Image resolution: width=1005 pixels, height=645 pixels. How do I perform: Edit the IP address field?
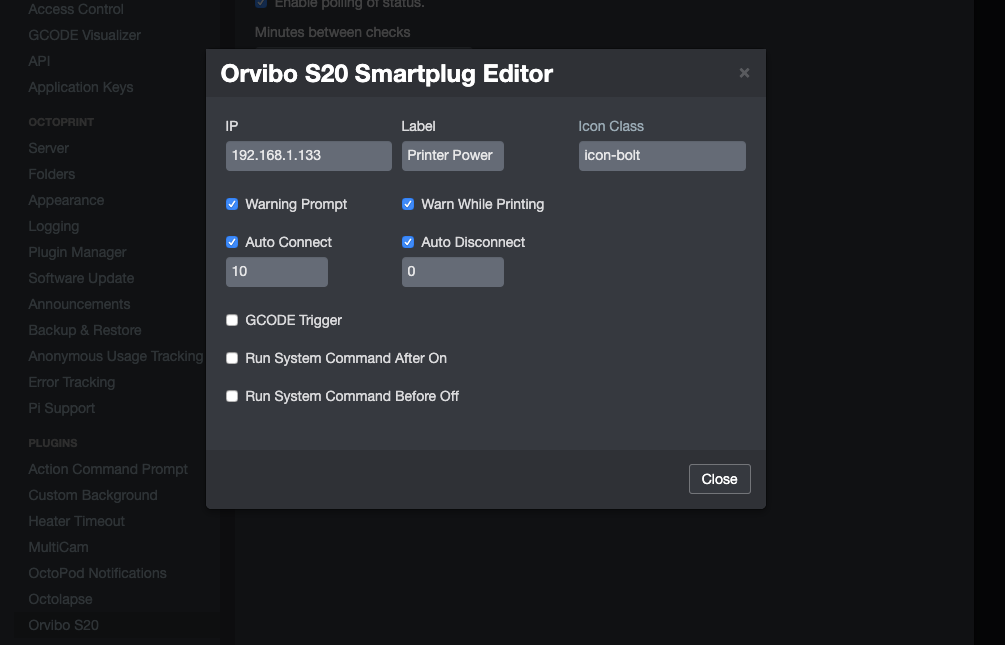[x=308, y=156]
